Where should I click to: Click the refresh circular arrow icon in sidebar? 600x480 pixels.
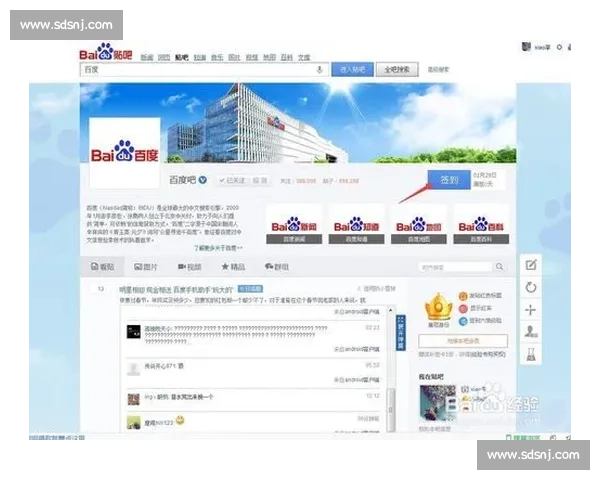click(x=531, y=287)
